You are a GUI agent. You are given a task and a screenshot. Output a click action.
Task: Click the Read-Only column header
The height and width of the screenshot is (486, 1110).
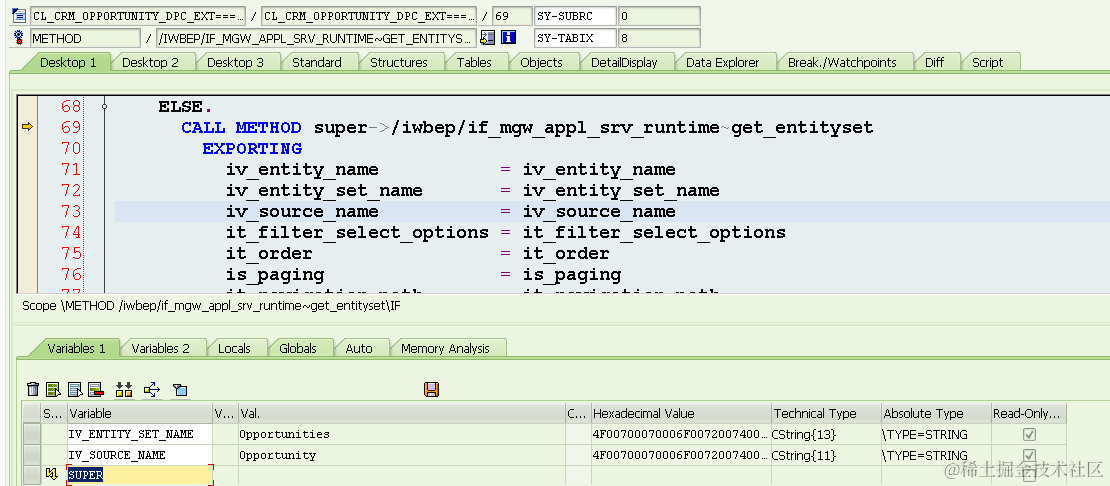click(1028, 413)
